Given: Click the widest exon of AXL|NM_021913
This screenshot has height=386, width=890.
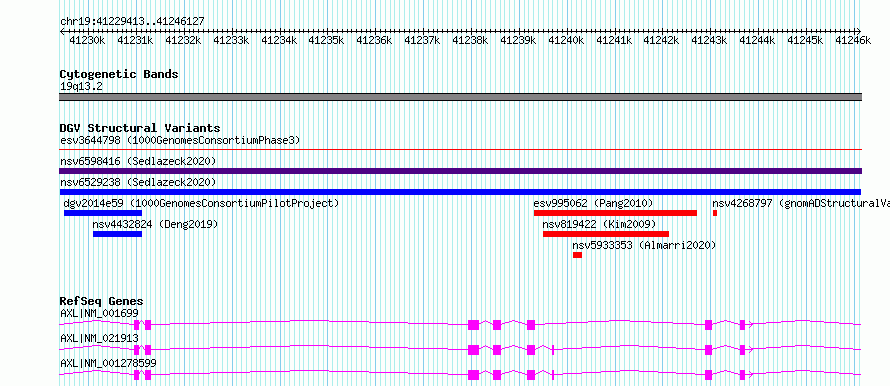Looking at the screenshot, I should (473, 350).
